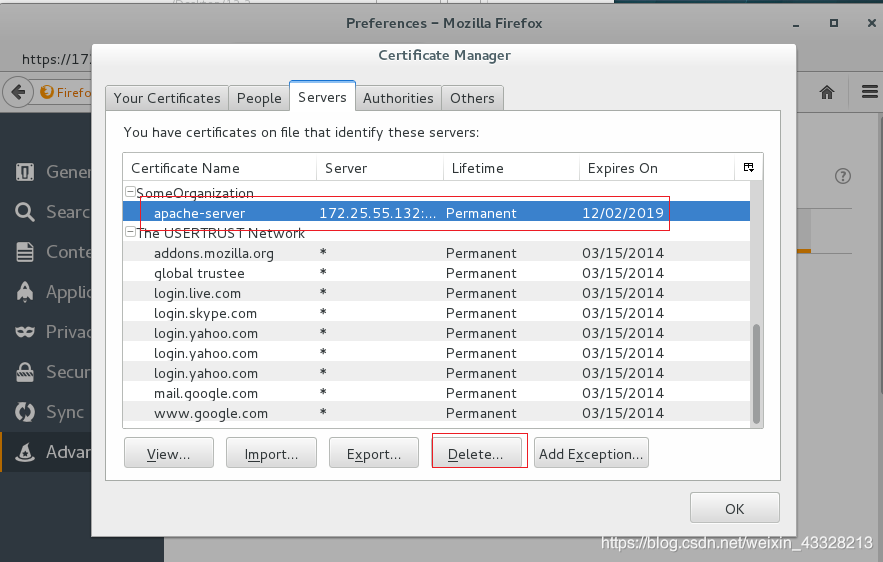Maximize the Firefox Preferences window
Viewport: 883px width, 562px height.
834,23
